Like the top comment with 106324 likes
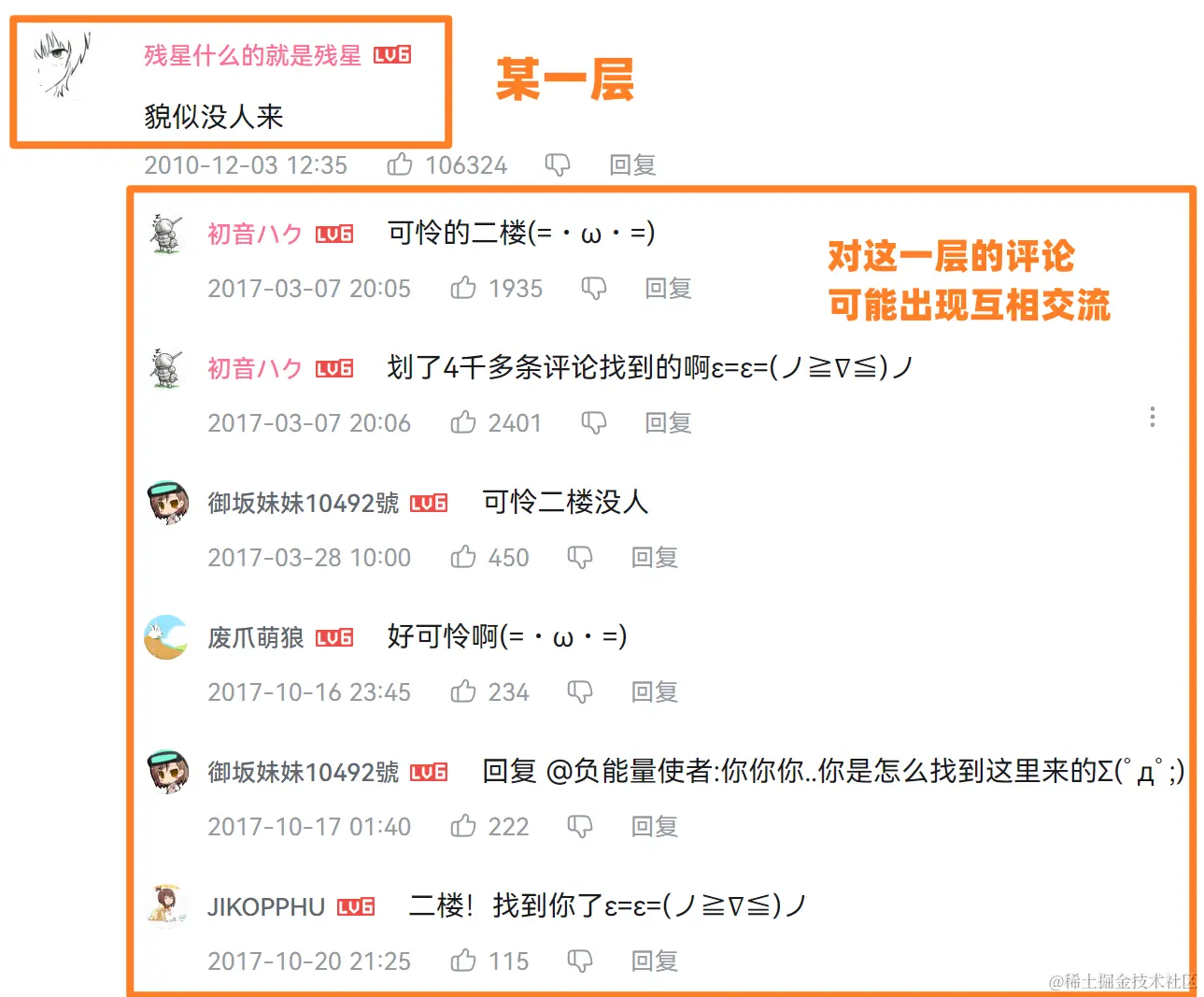Screen dimensions: 1204x997 point(400,164)
